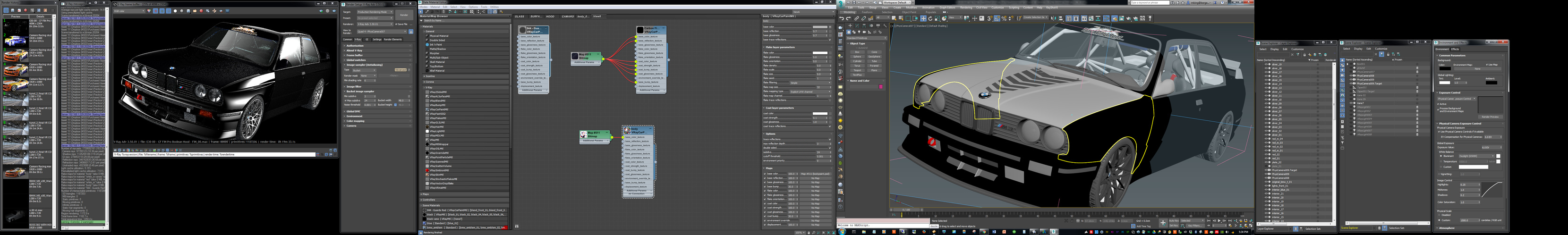Toggle Use Map checkbox in Environment
1568x235 pixels.
1487,65
